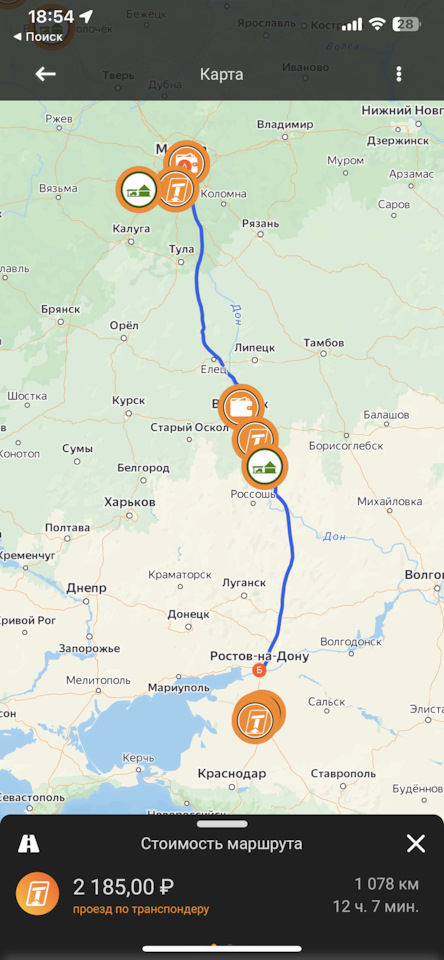Tap the wallet marker near Москва
444x960 pixels.
point(188,160)
